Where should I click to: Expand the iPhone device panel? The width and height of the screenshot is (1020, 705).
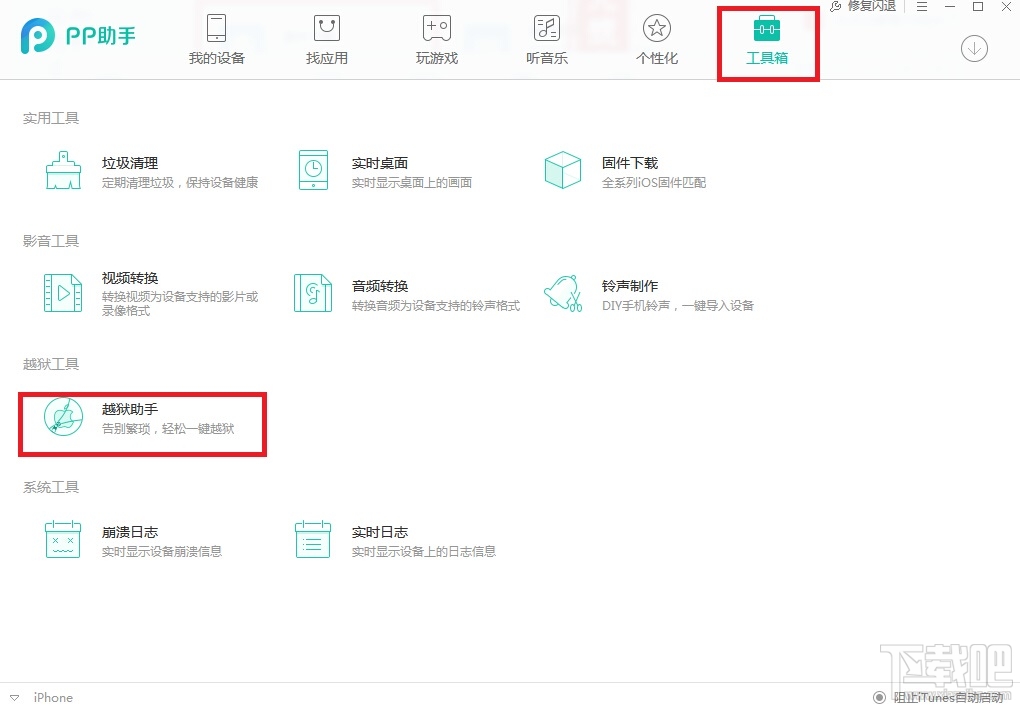[13, 697]
